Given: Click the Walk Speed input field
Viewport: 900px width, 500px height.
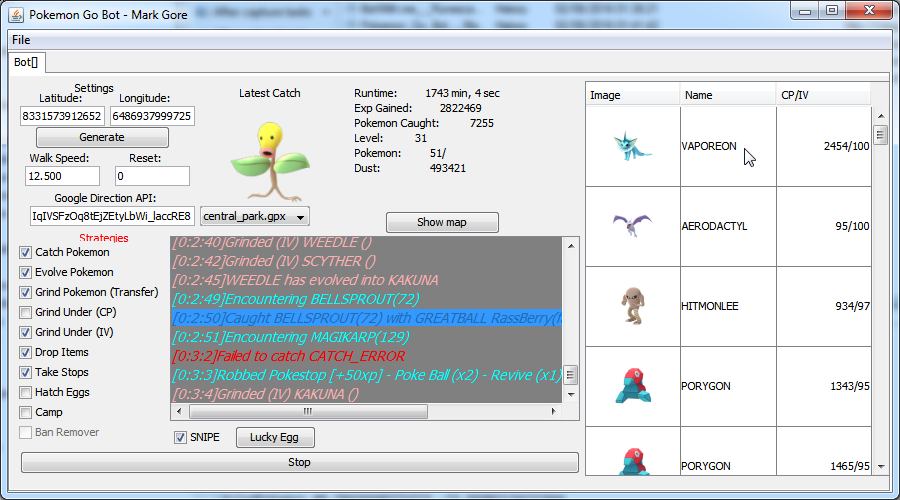Looking at the screenshot, I should (62, 176).
